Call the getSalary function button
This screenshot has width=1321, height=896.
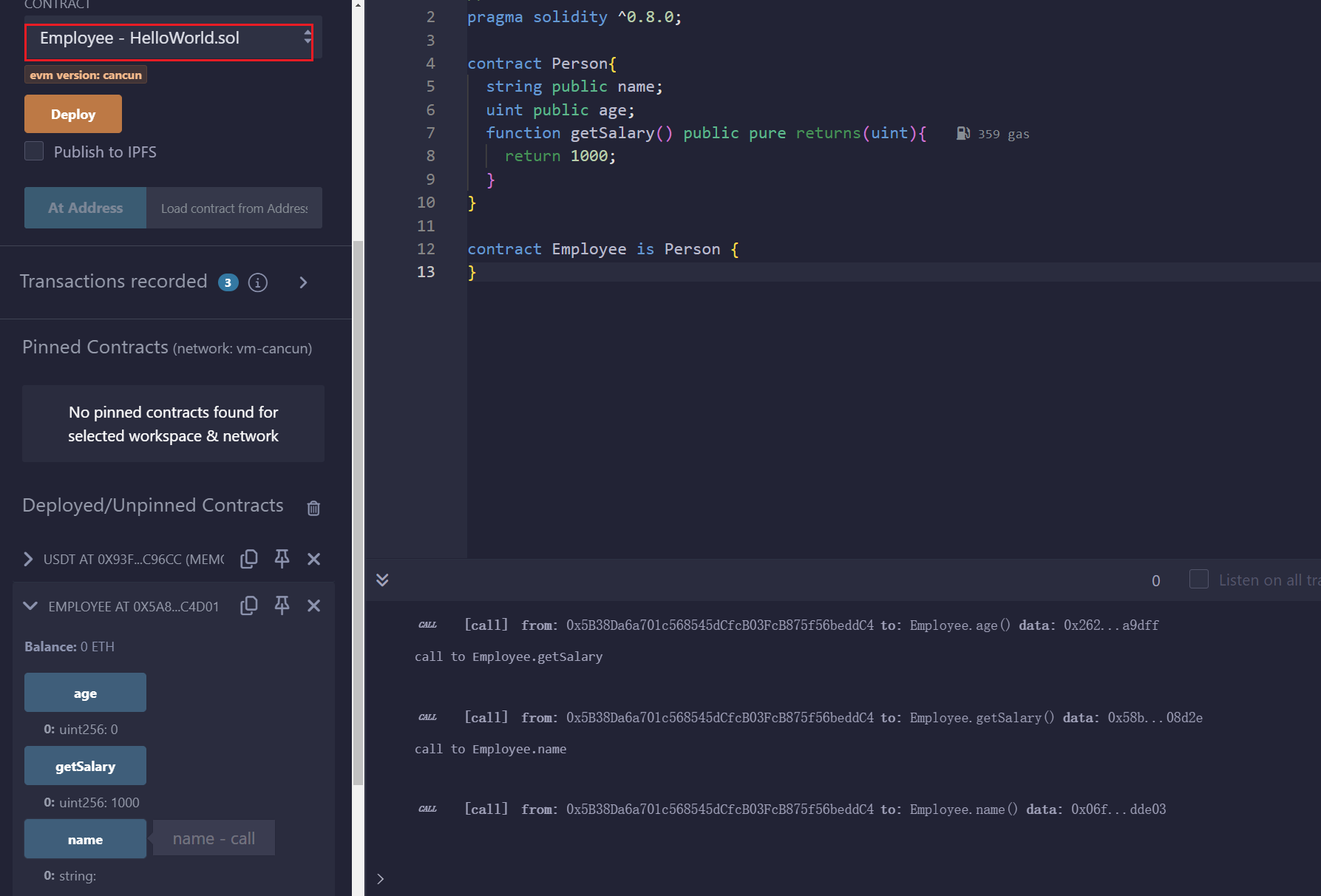coord(85,766)
